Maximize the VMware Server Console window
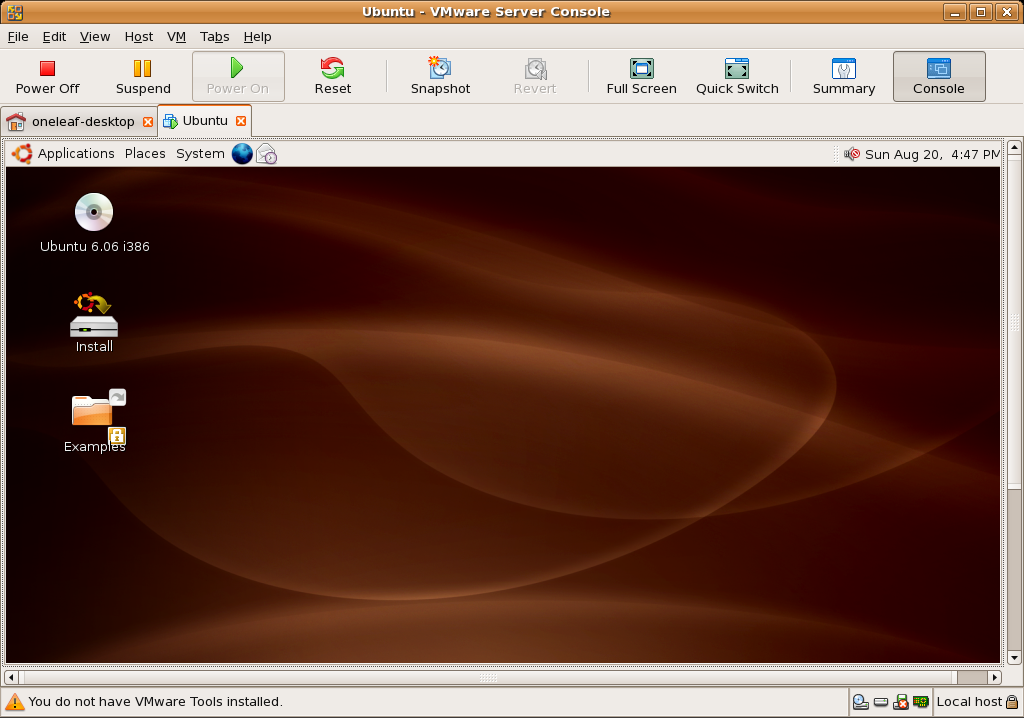Image resolution: width=1024 pixels, height=718 pixels. coord(981,12)
